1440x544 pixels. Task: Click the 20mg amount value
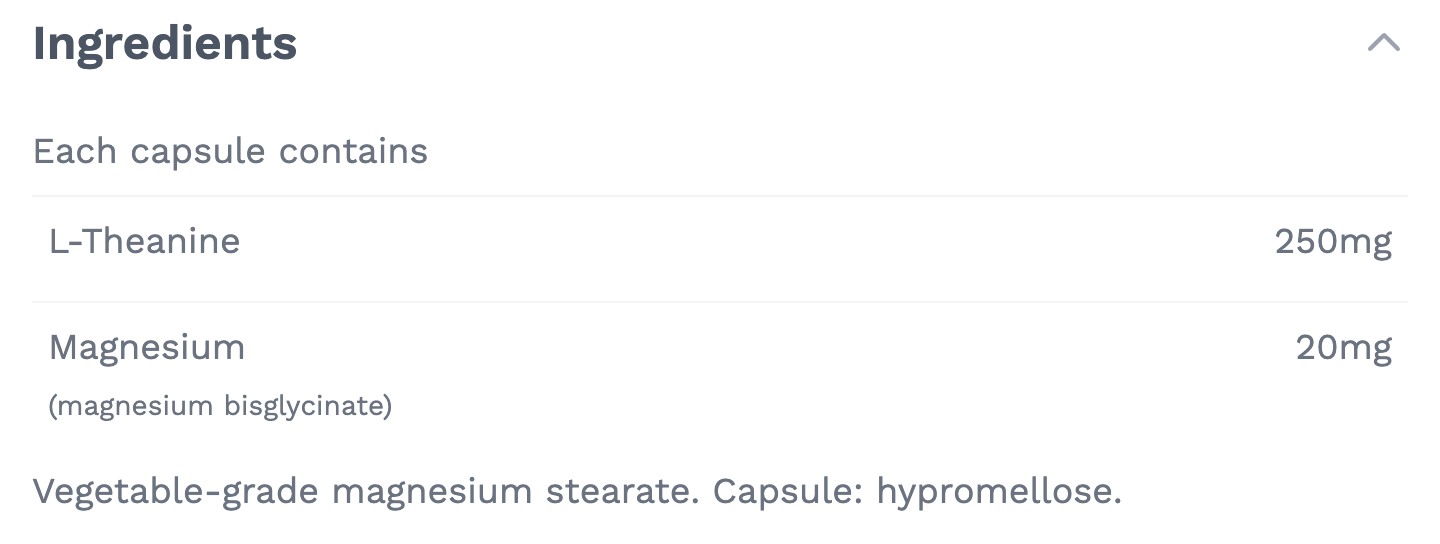coord(1344,348)
